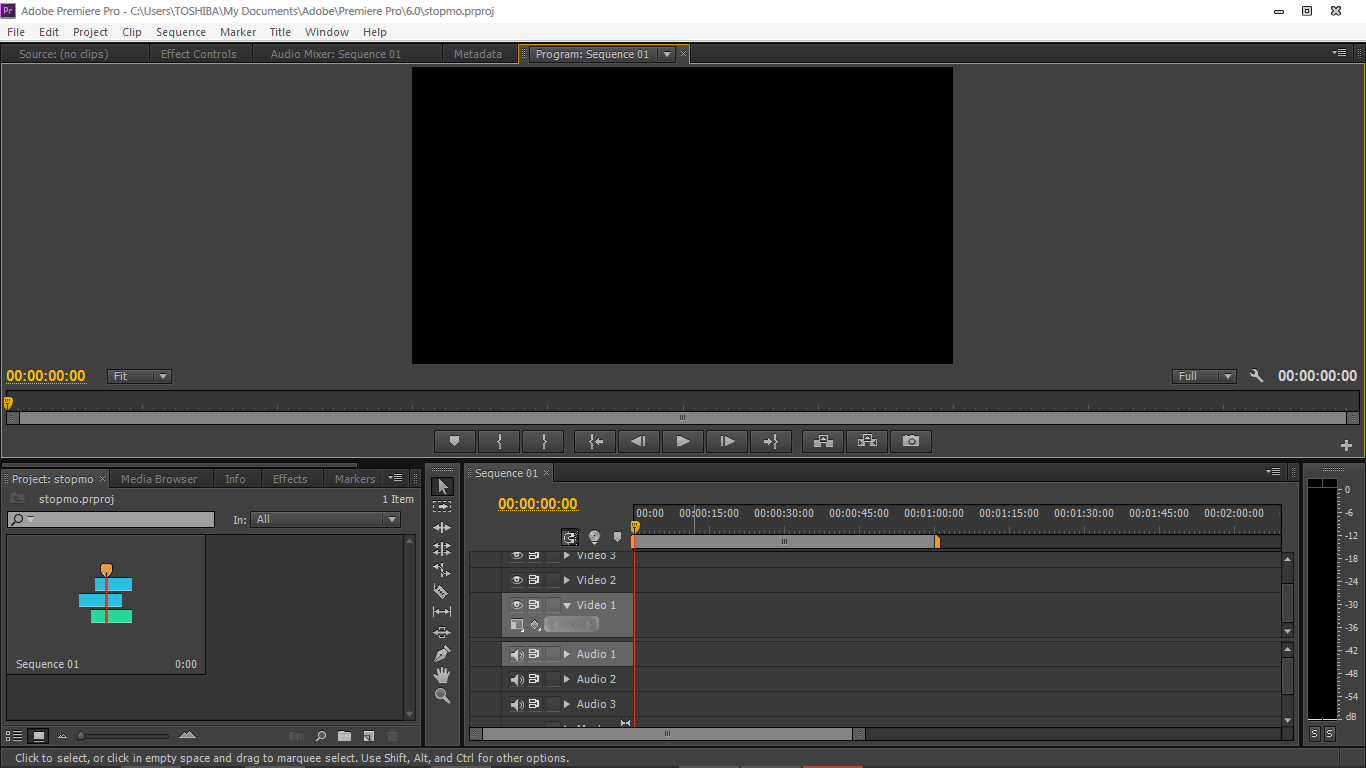Open the In: All filter dropdown

326,519
